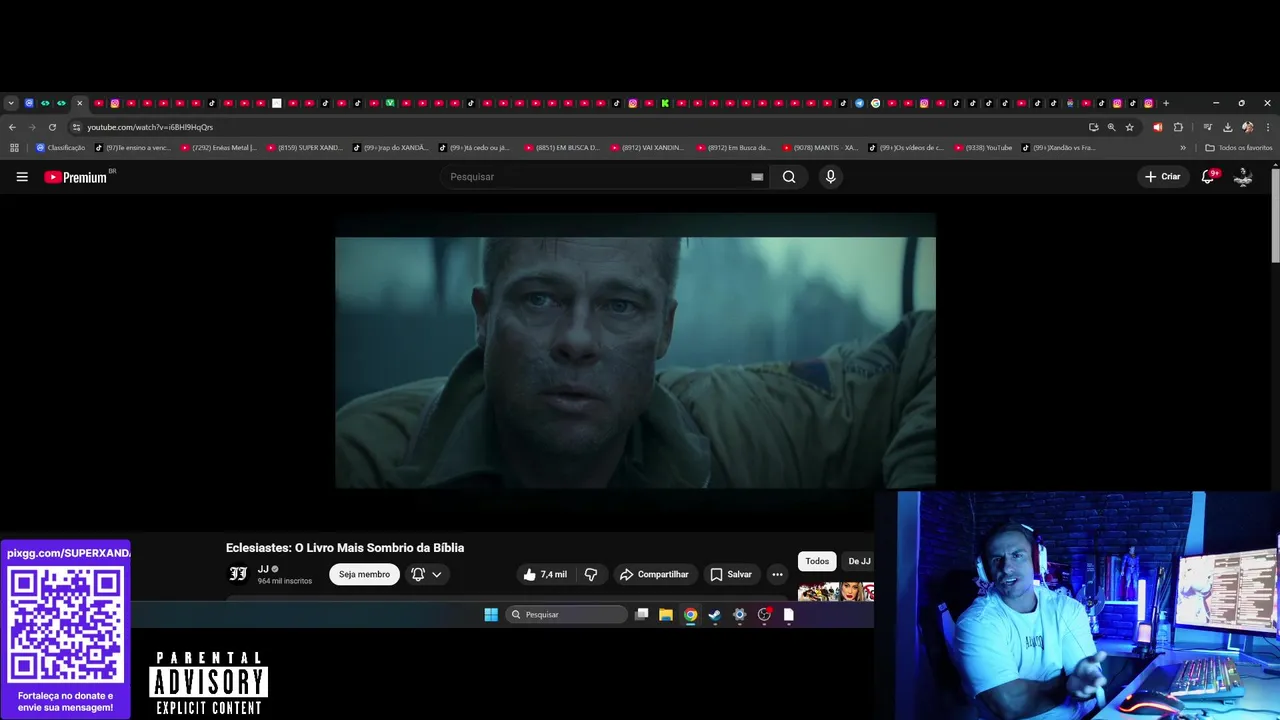Screen dimensions: 1280x720
Task: Start voice search with the microphone
Action: tap(830, 177)
